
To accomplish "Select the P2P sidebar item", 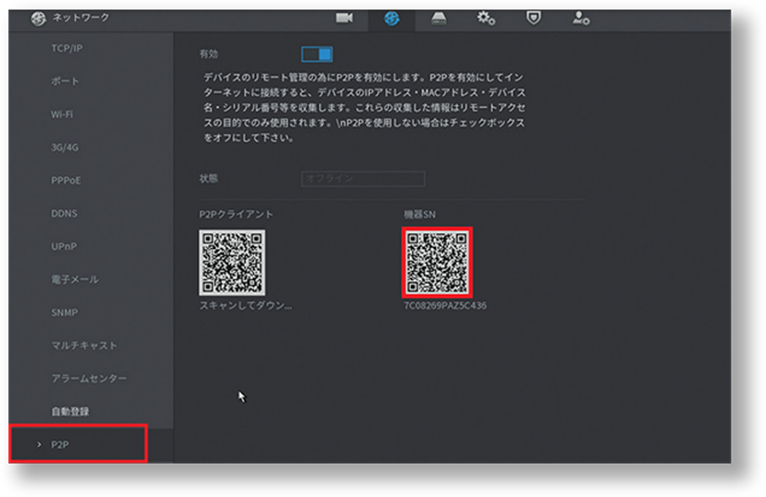I will coord(78,444).
